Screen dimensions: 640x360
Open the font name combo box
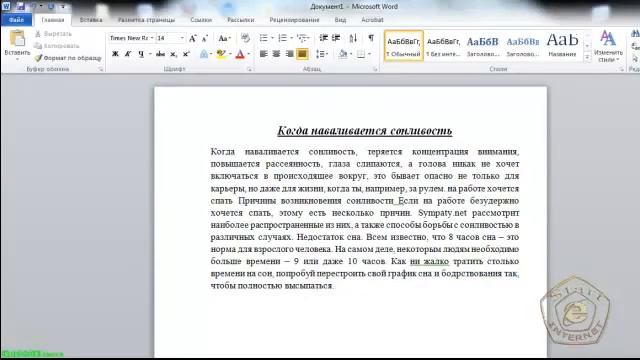coord(131,38)
